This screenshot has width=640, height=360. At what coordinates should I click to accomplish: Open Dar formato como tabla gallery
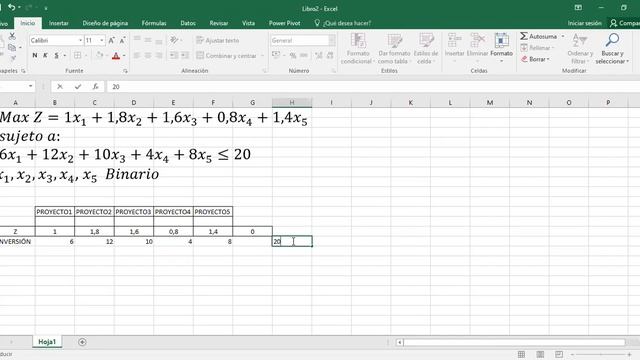(394, 49)
